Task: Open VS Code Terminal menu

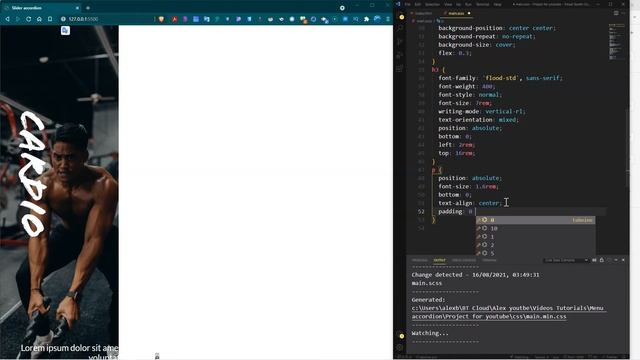Action: [x=483, y=4]
